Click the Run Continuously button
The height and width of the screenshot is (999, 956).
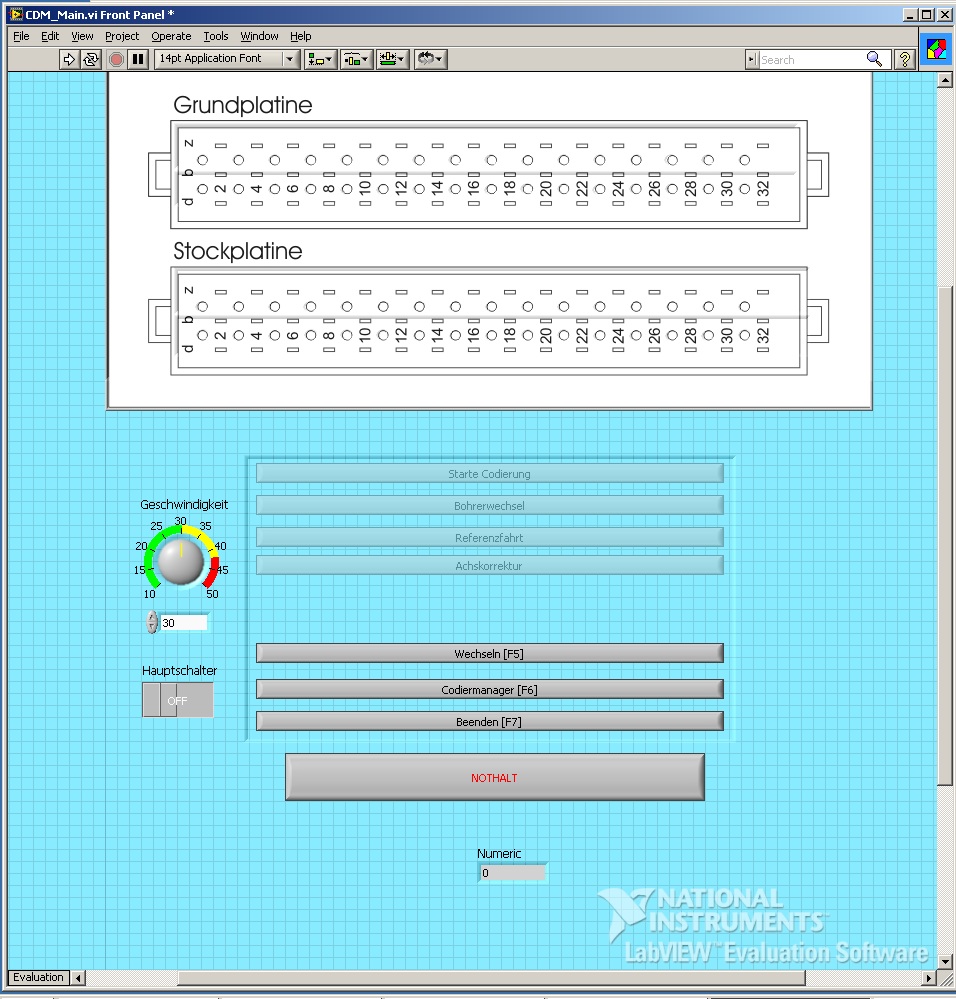[91, 59]
